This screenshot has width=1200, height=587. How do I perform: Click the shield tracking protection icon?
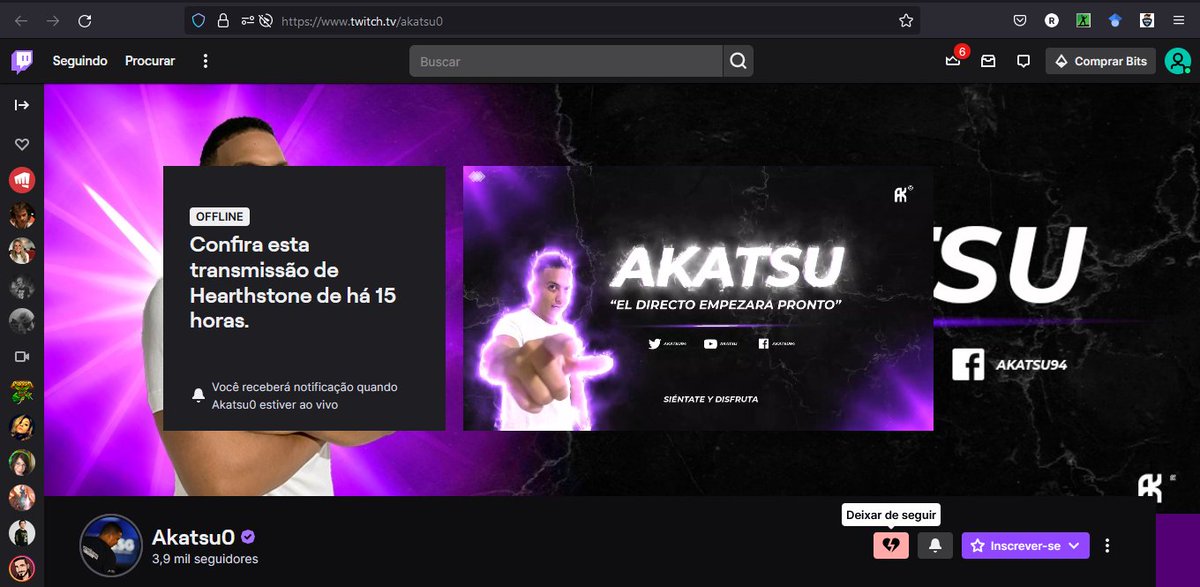pyautogui.click(x=198, y=20)
